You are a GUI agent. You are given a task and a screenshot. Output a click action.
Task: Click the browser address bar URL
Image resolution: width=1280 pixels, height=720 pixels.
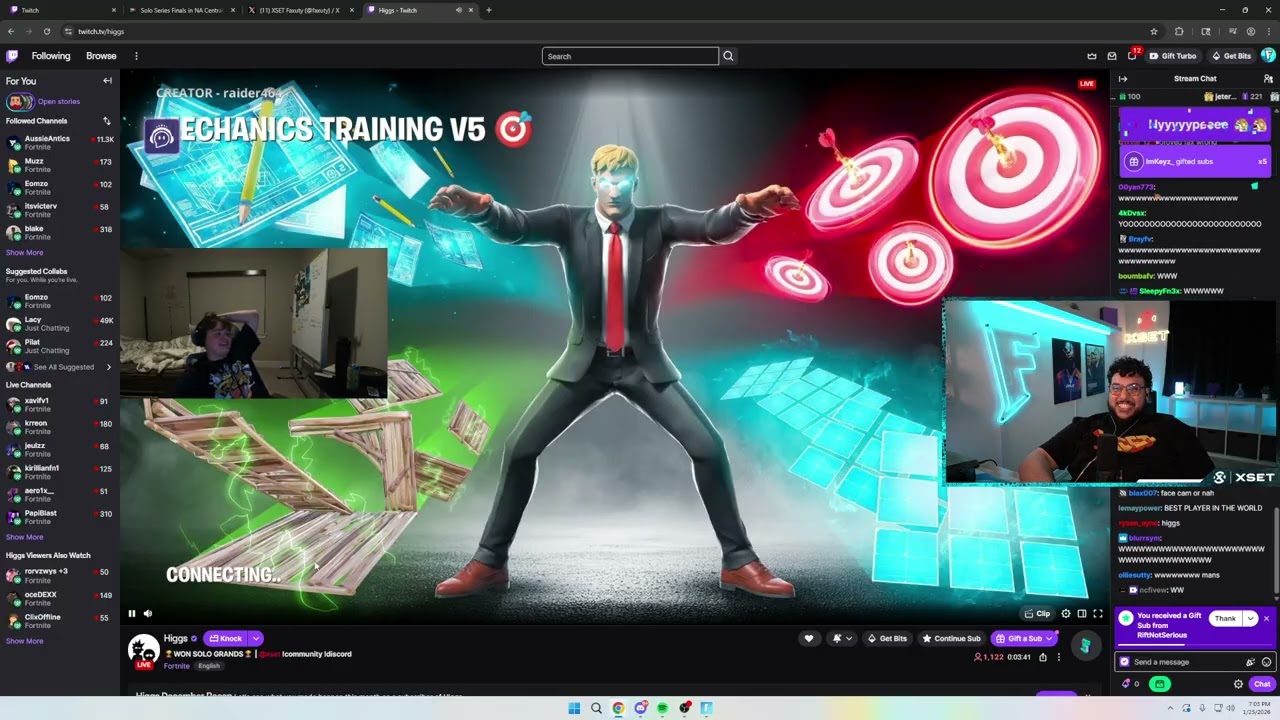[x=101, y=31]
